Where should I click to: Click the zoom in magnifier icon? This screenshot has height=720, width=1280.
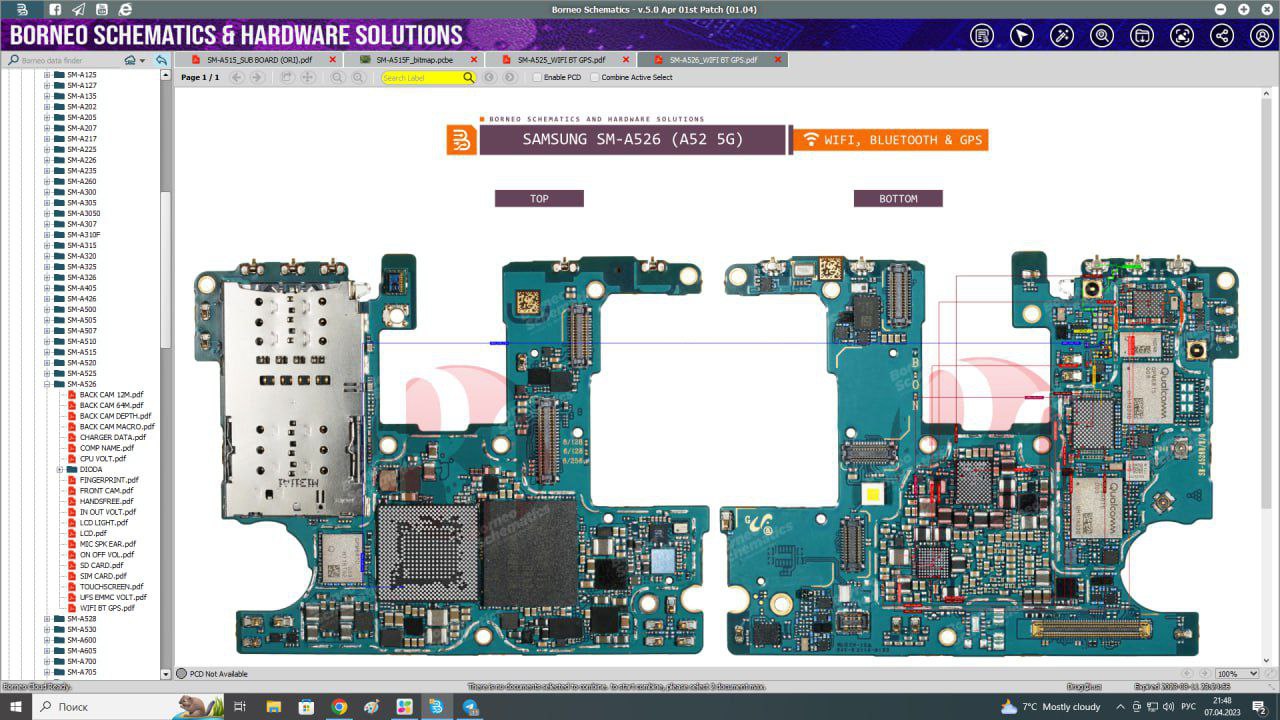[x=357, y=77]
